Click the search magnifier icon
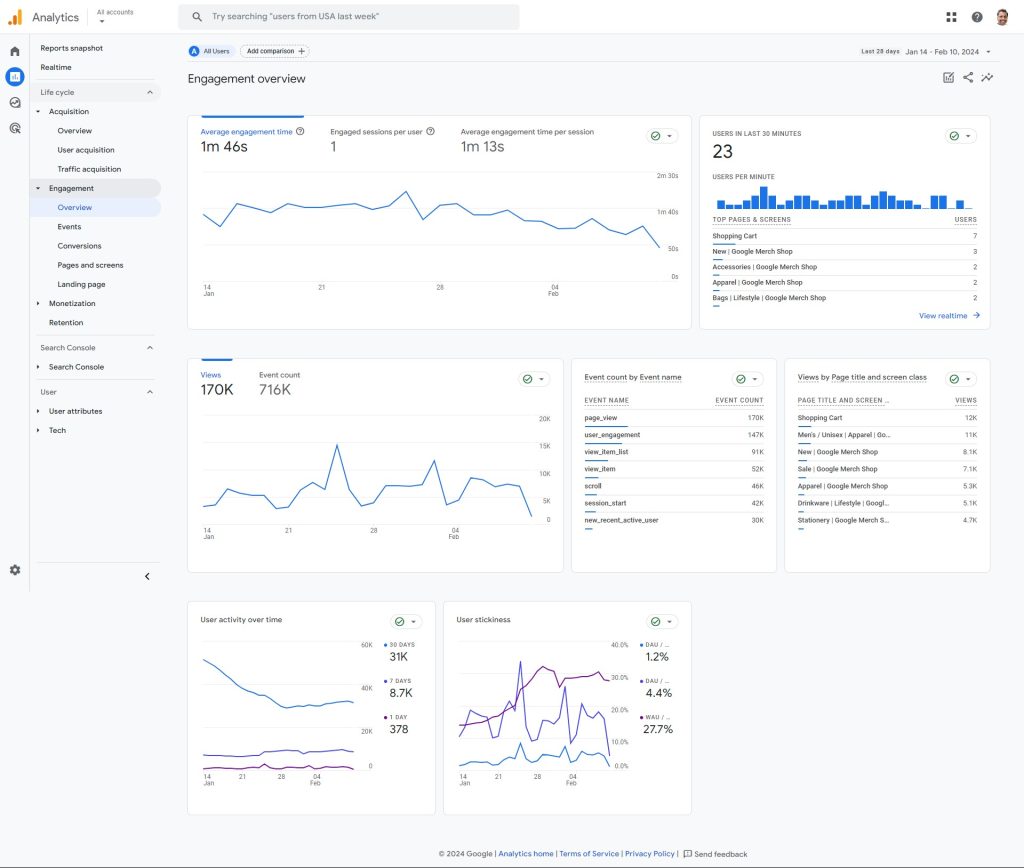This screenshot has height=868, width=1024. coord(197,17)
